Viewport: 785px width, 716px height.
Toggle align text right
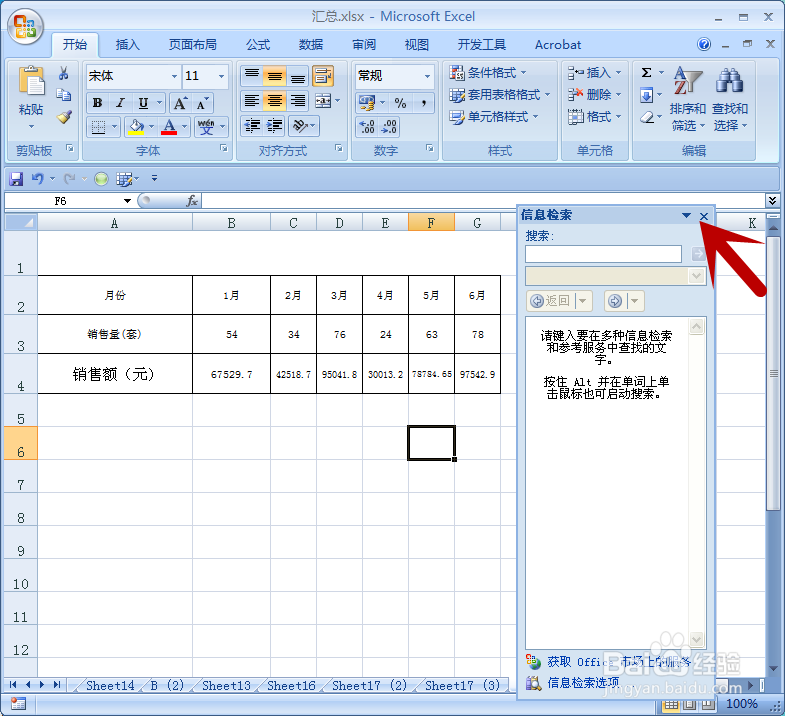point(297,101)
